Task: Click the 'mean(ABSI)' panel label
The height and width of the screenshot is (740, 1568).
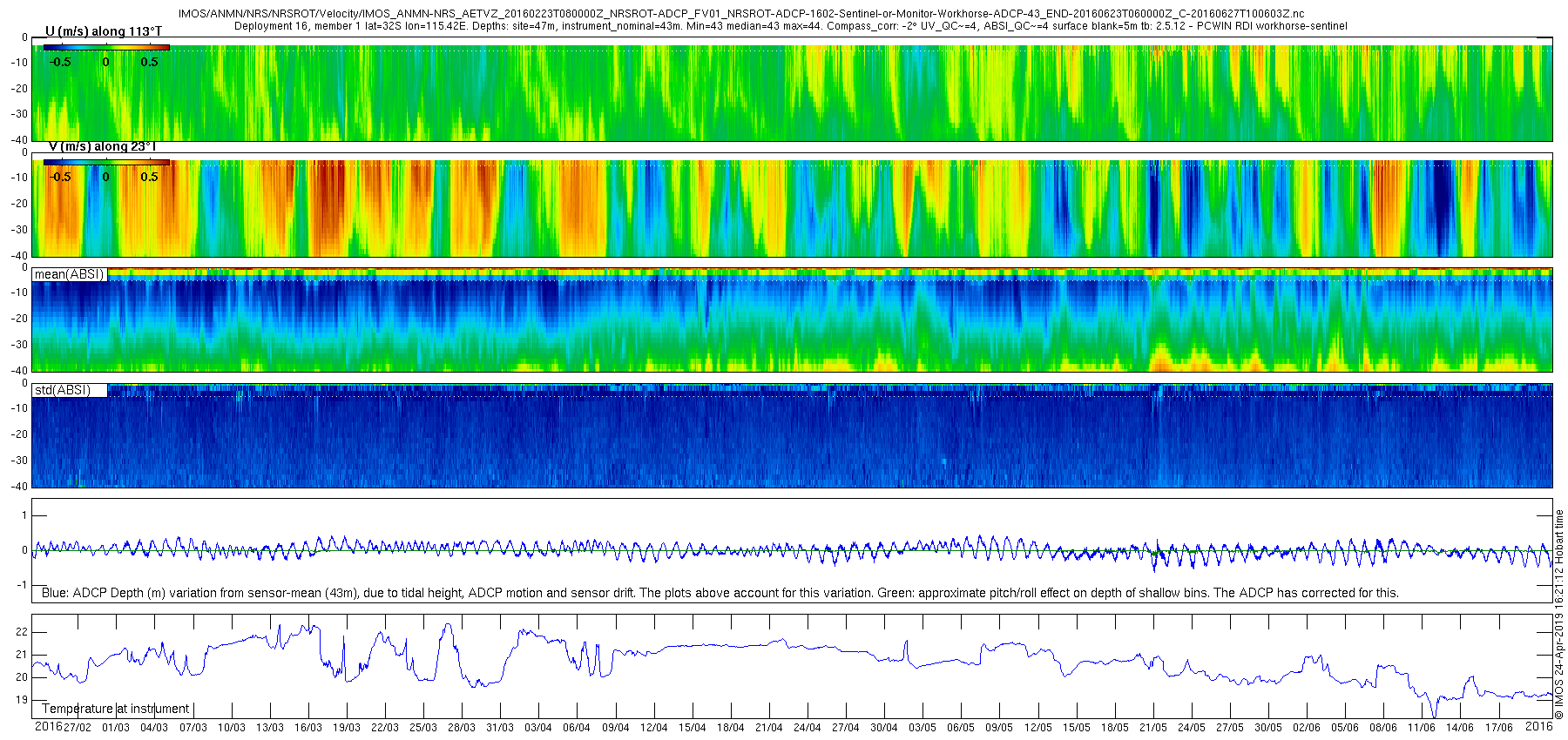Action: point(70,274)
